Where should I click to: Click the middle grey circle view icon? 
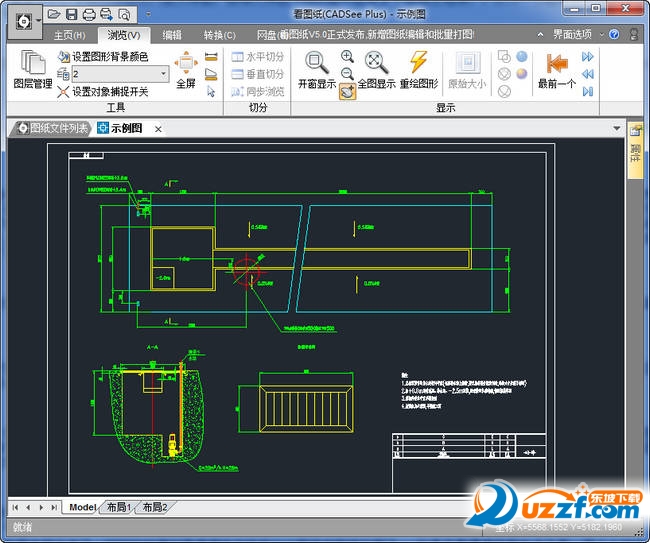pos(504,74)
